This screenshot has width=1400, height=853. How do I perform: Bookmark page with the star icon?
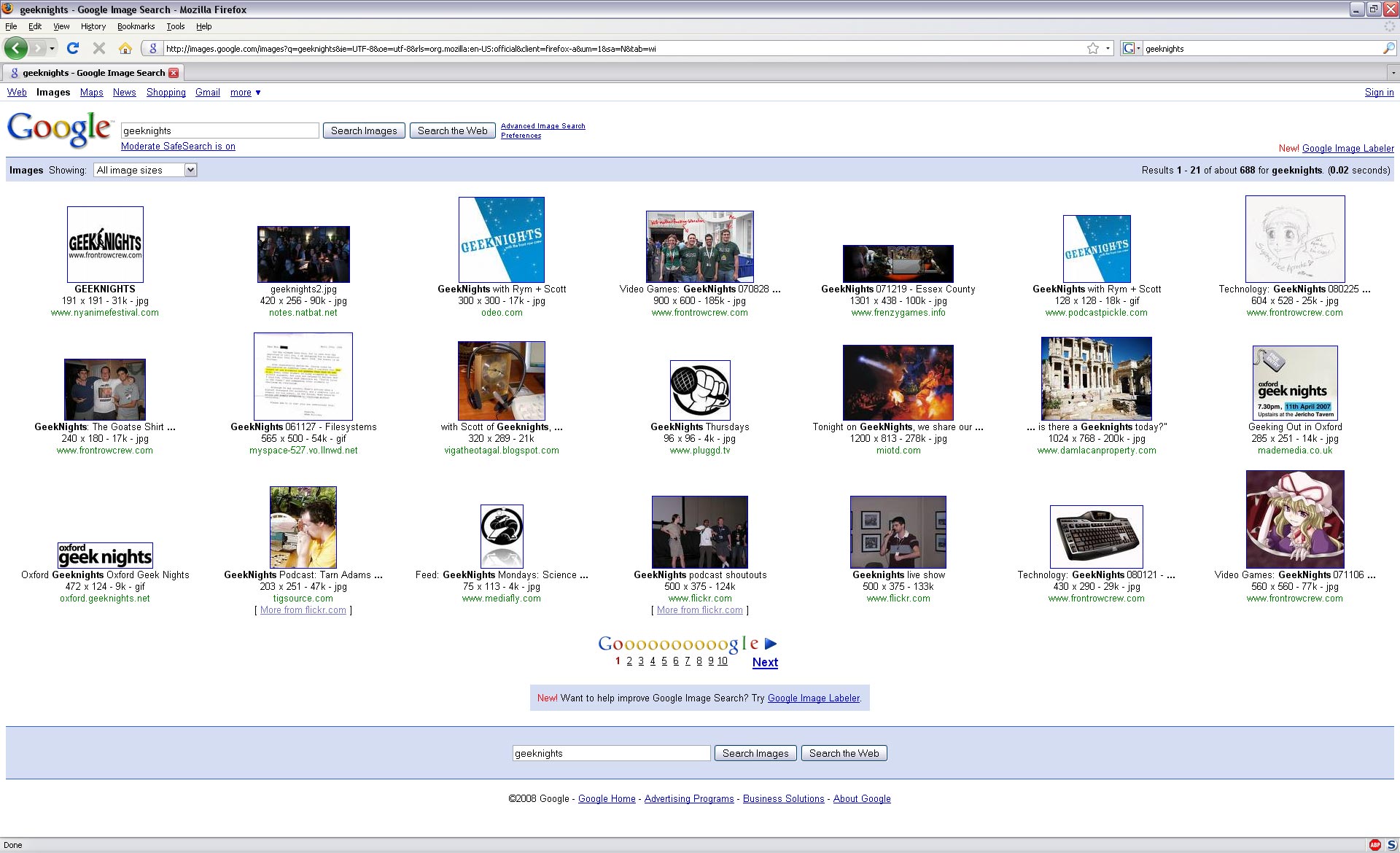pos(1093,48)
